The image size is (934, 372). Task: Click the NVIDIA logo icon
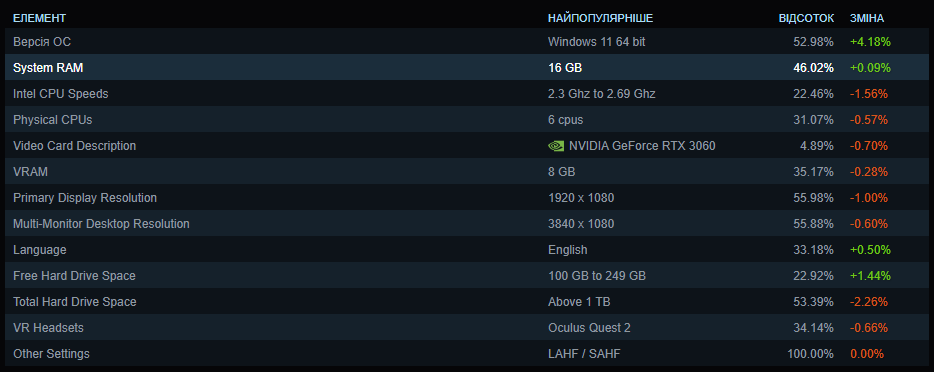[x=556, y=146]
